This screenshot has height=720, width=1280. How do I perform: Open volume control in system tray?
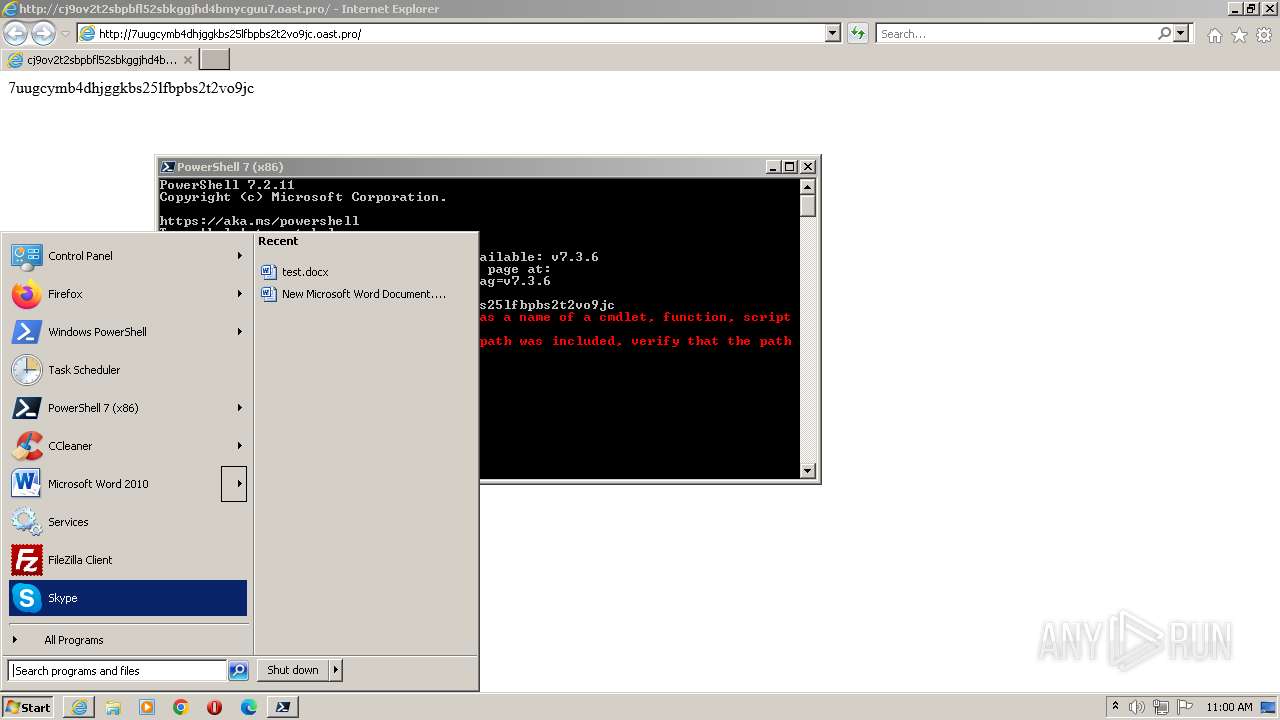click(x=1137, y=707)
